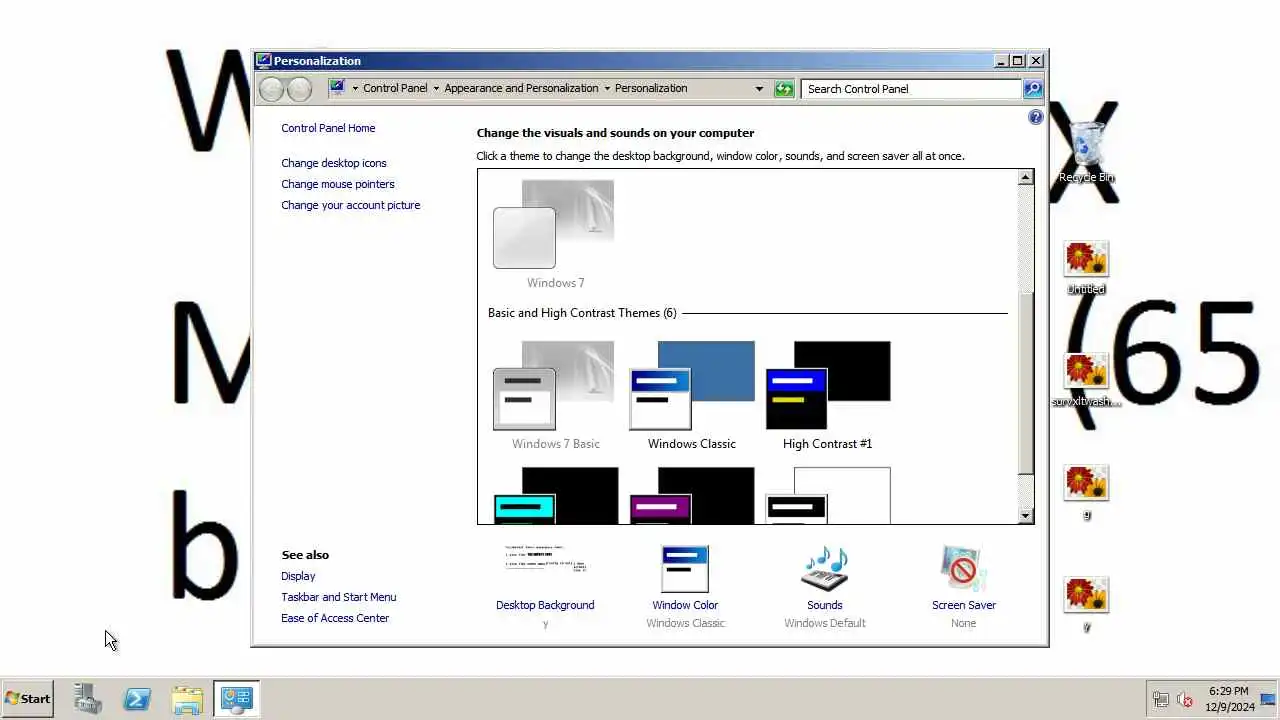Image resolution: width=1280 pixels, height=720 pixels.
Task: Select the cyan-titled high contrast theme
Action: tap(555, 496)
